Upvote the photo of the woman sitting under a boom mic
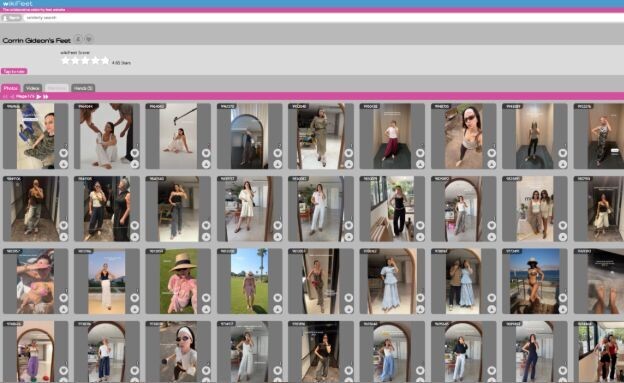The height and width of the screenshot is (383, 624). [x=206, y=164]
